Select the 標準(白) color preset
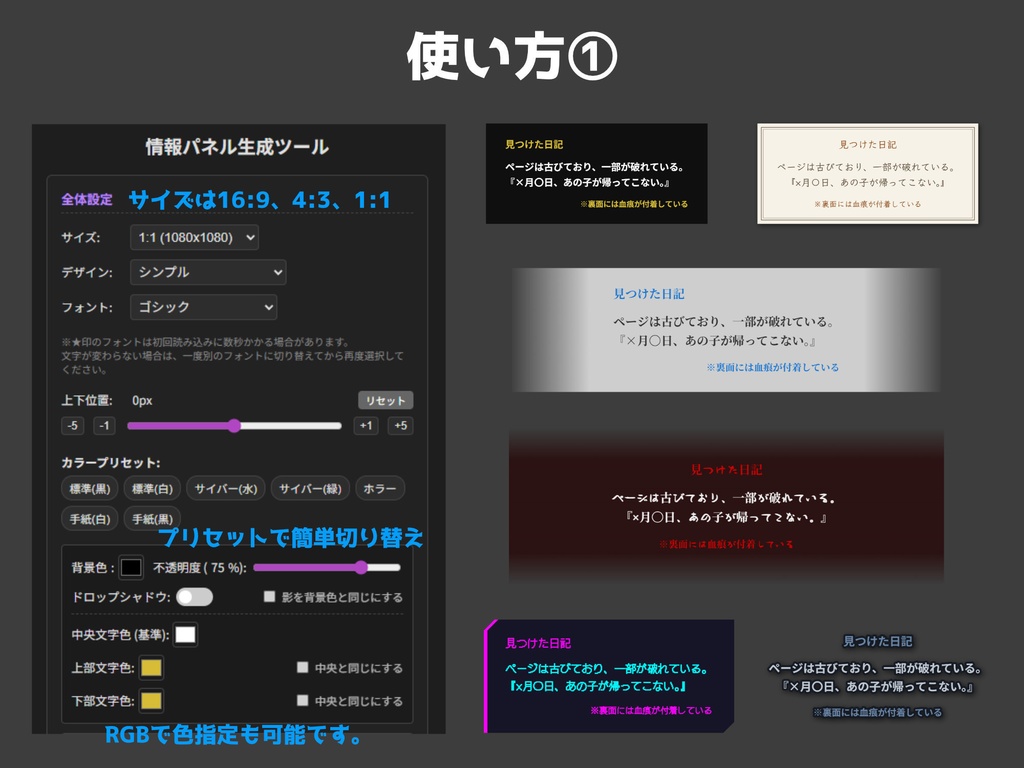Viewport: 1024px width, 768px height. point(150,488)
